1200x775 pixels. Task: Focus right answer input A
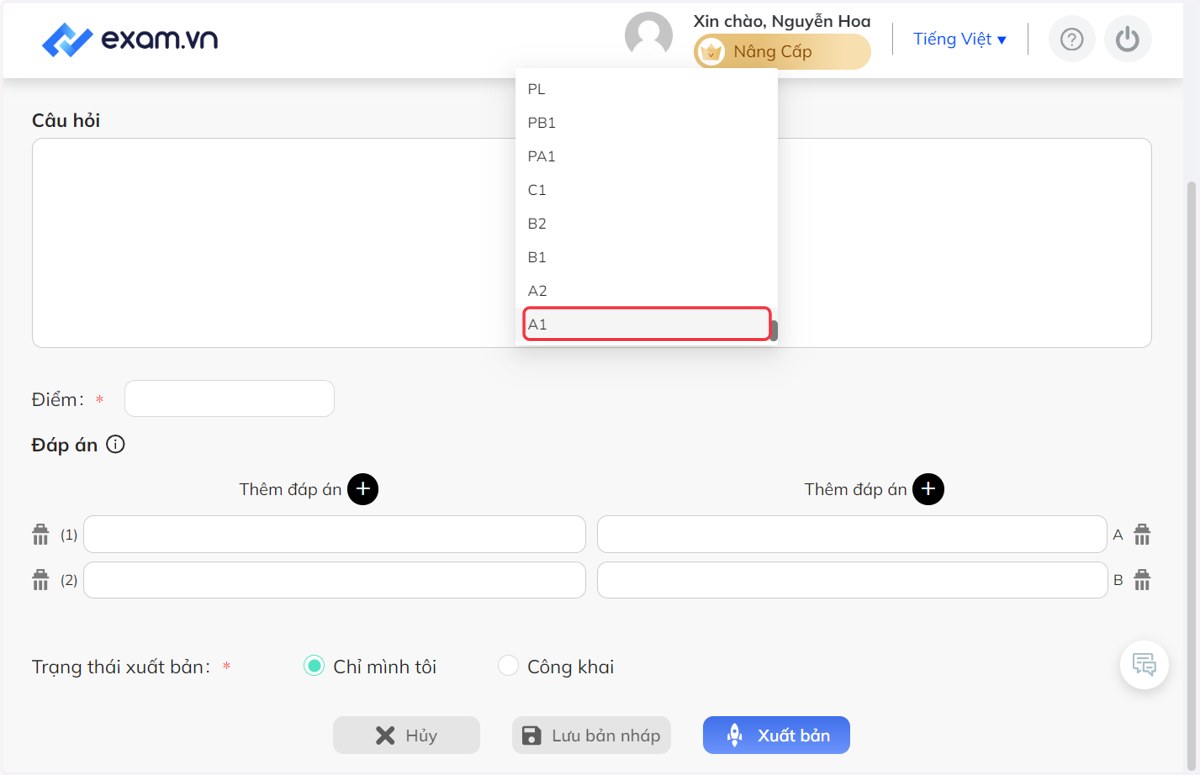852,534
